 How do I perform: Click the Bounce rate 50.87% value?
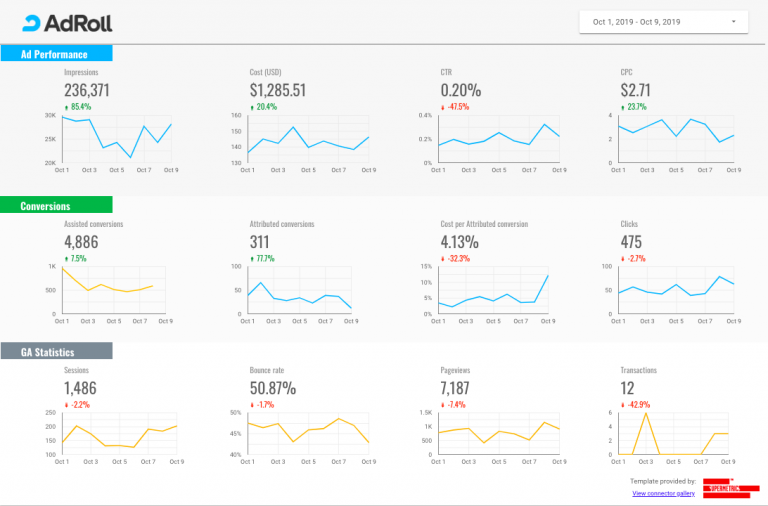(273, 388)
